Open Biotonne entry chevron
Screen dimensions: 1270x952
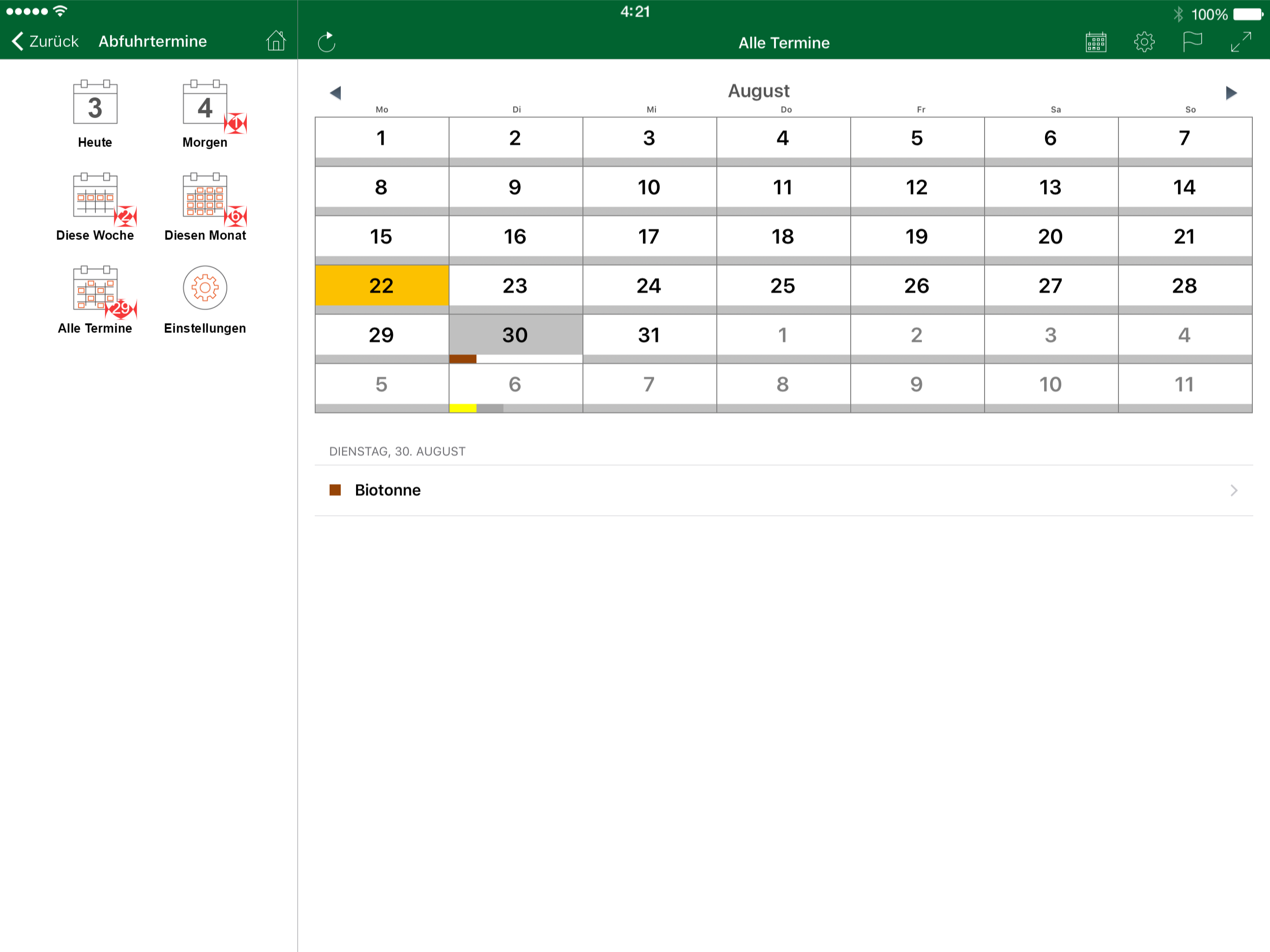click(1234, 490)
